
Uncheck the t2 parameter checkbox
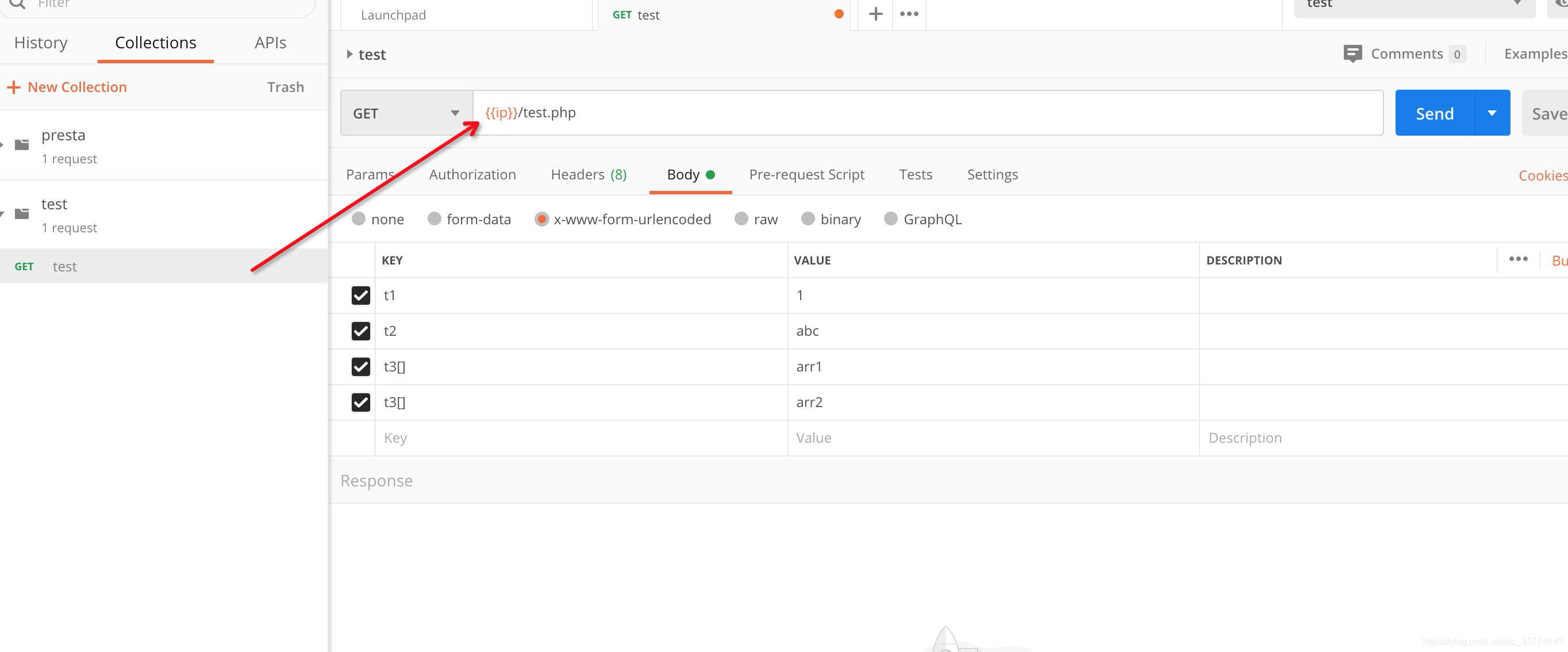pos(360,331)
